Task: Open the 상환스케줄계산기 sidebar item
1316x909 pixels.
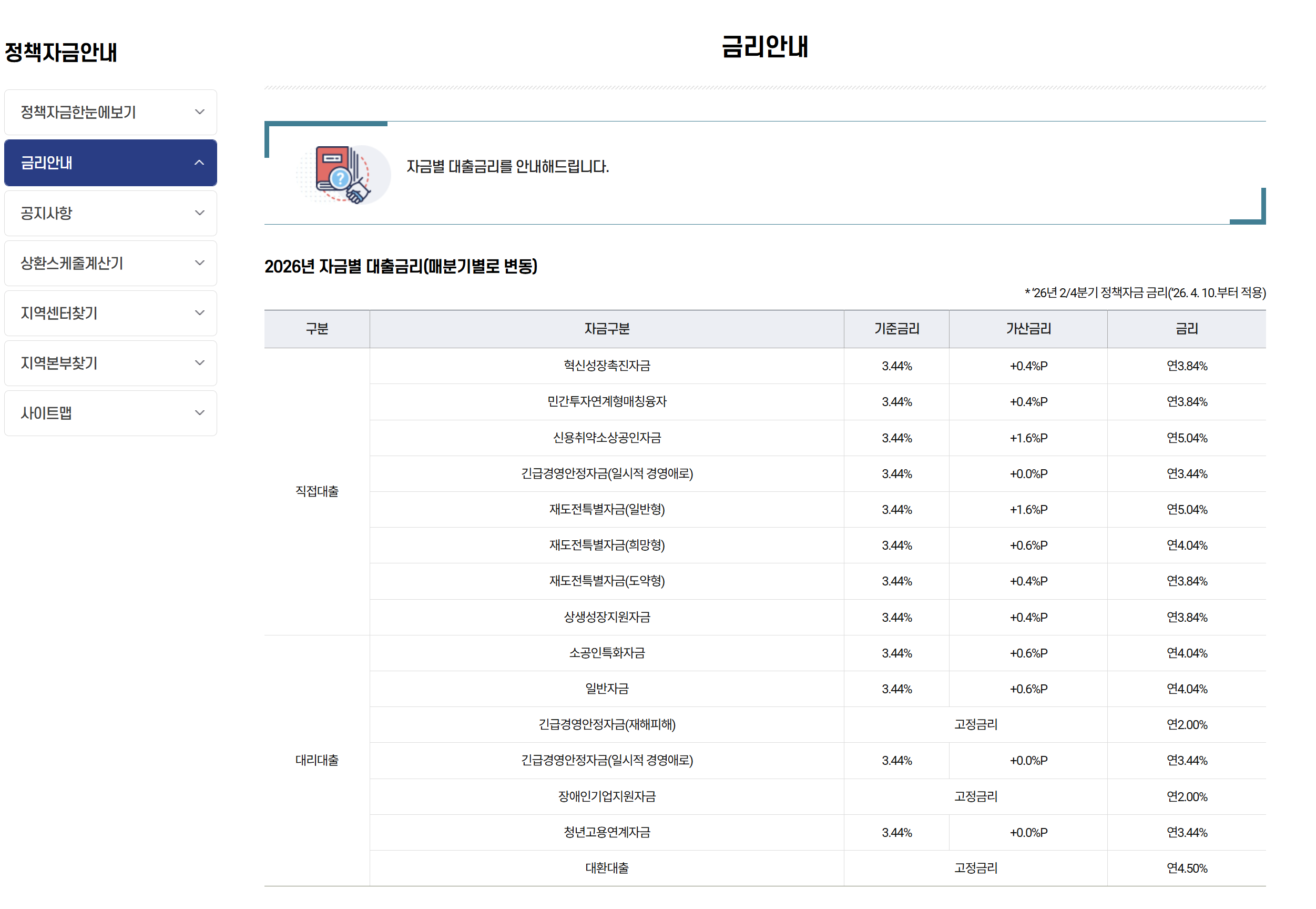Action: [x=72, y=263]
